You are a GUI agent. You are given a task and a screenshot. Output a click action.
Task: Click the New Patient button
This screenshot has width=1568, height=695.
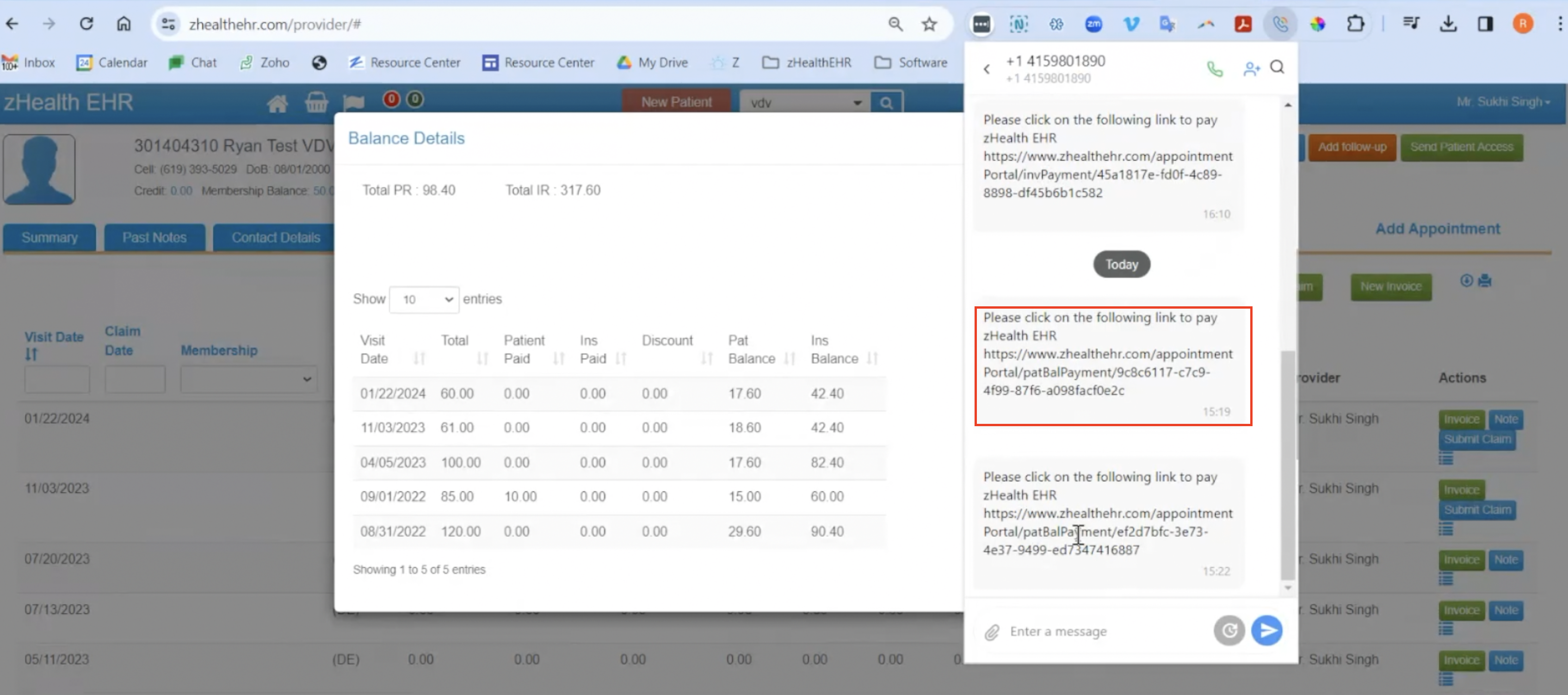(676, 102)
